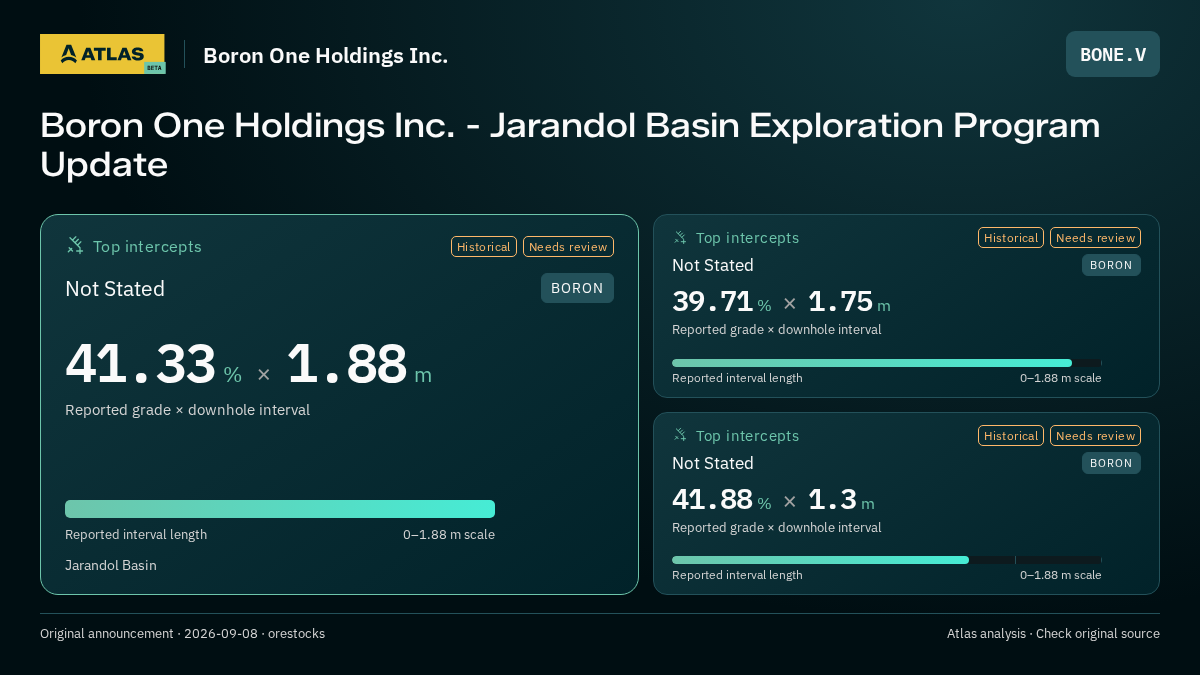Click the Boron One Holdings Inc. header name

click(325, 55)
